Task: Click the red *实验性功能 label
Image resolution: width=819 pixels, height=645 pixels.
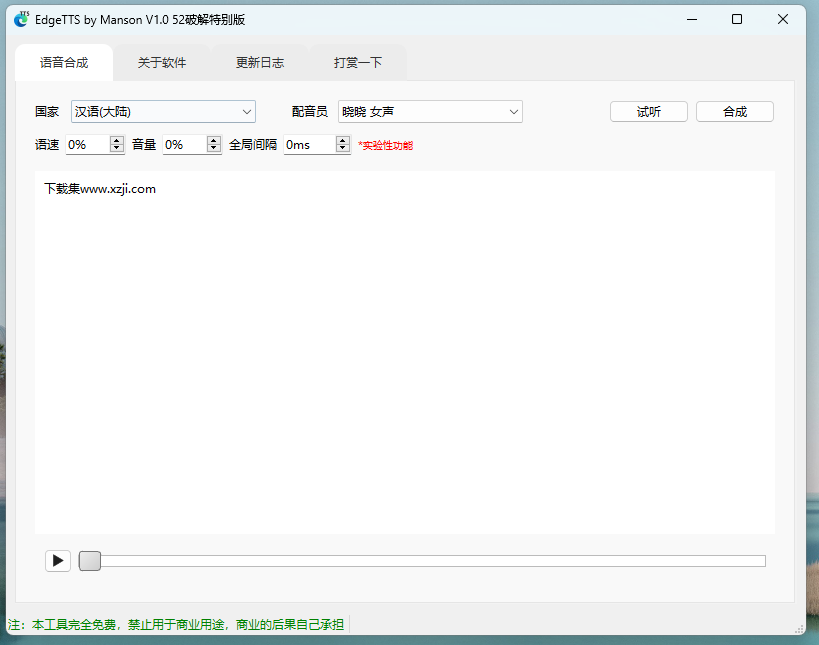Action: tap(385, 146)
